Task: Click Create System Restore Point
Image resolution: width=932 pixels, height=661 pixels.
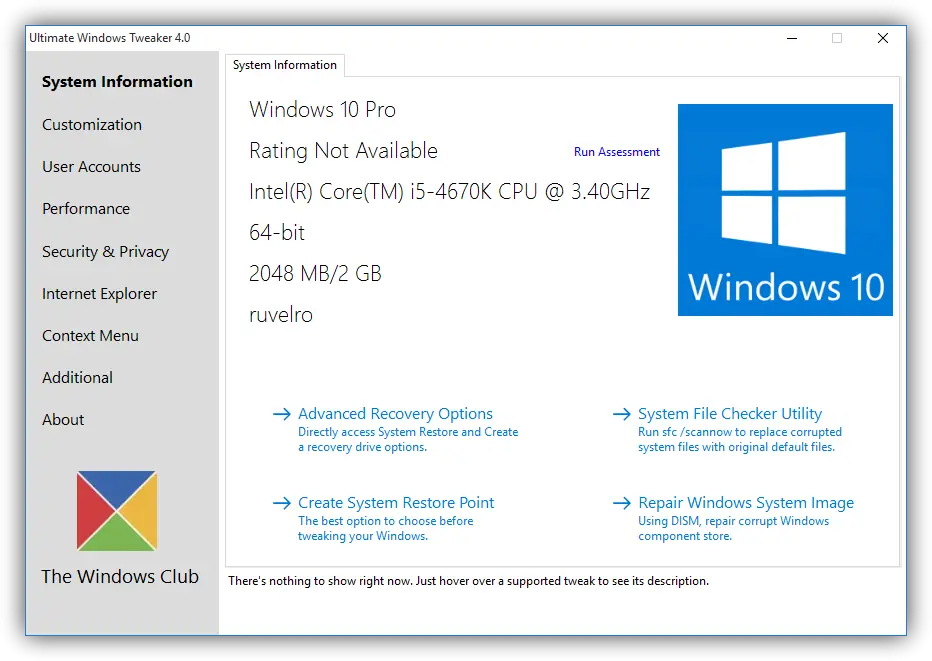Action: (x=396, y=502)
